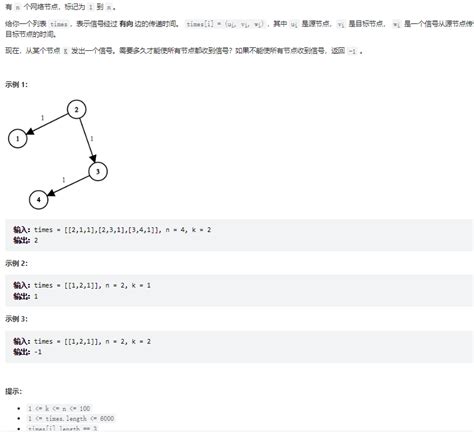Click example 3 output value -1
The image size is (474, 436).
38,352
